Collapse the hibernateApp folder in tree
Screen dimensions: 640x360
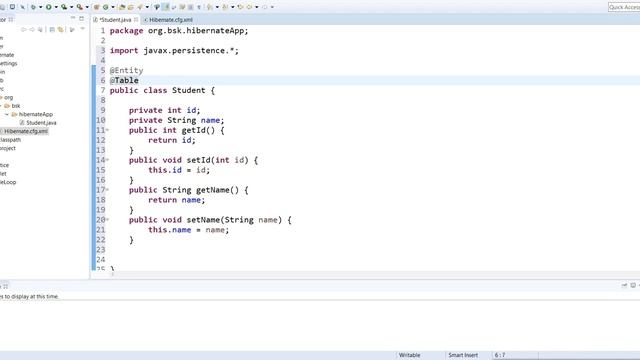(x=7, y=114)
